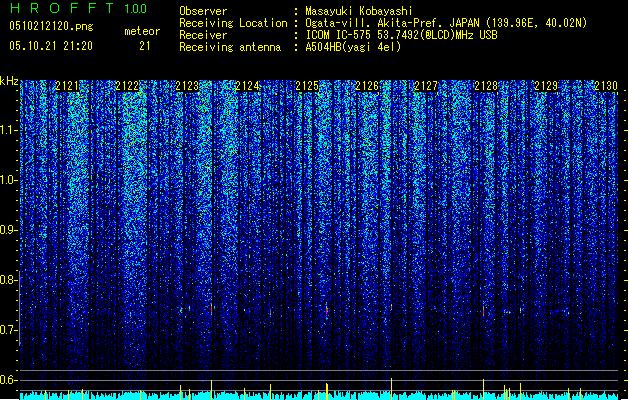Click the 'Observer' field label

203,11
